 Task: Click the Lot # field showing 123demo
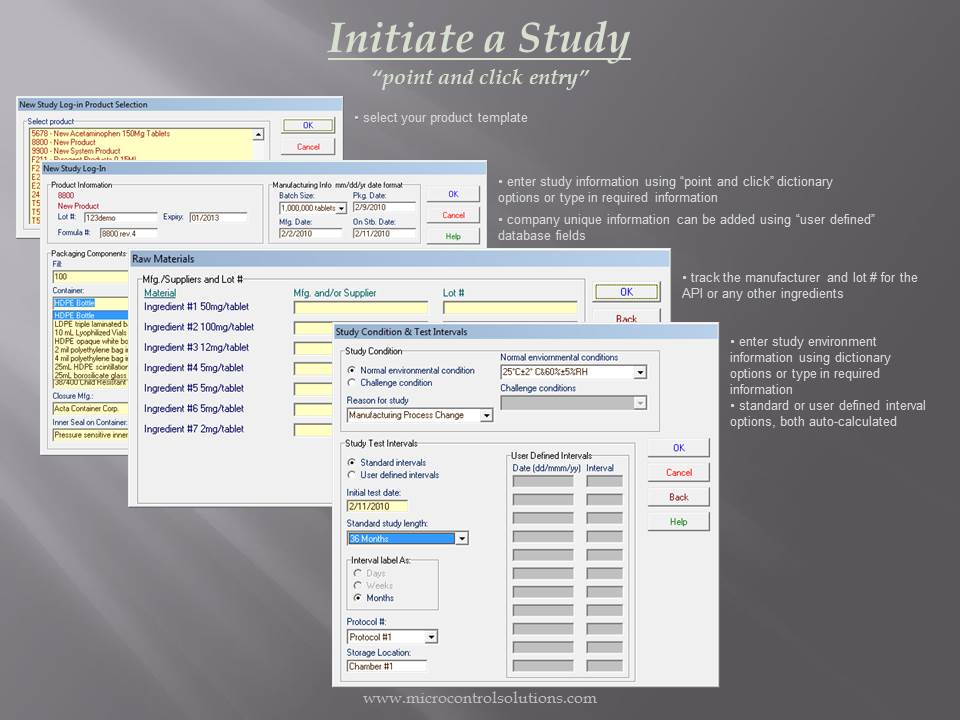pyautogui.click(x=118, y=218)
